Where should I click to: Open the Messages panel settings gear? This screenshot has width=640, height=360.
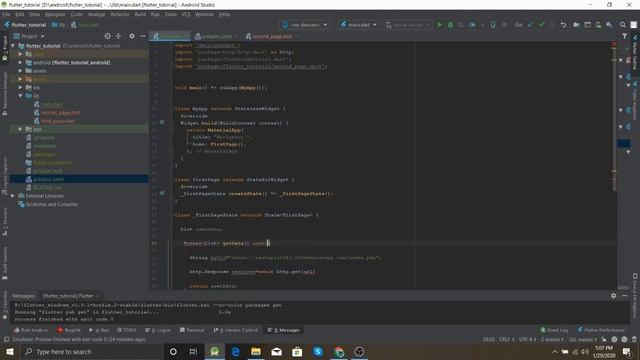click(613, 296)
